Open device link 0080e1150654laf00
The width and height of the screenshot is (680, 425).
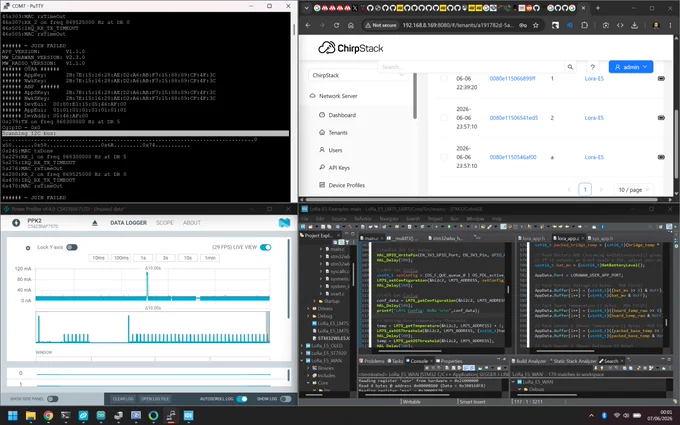513,157
